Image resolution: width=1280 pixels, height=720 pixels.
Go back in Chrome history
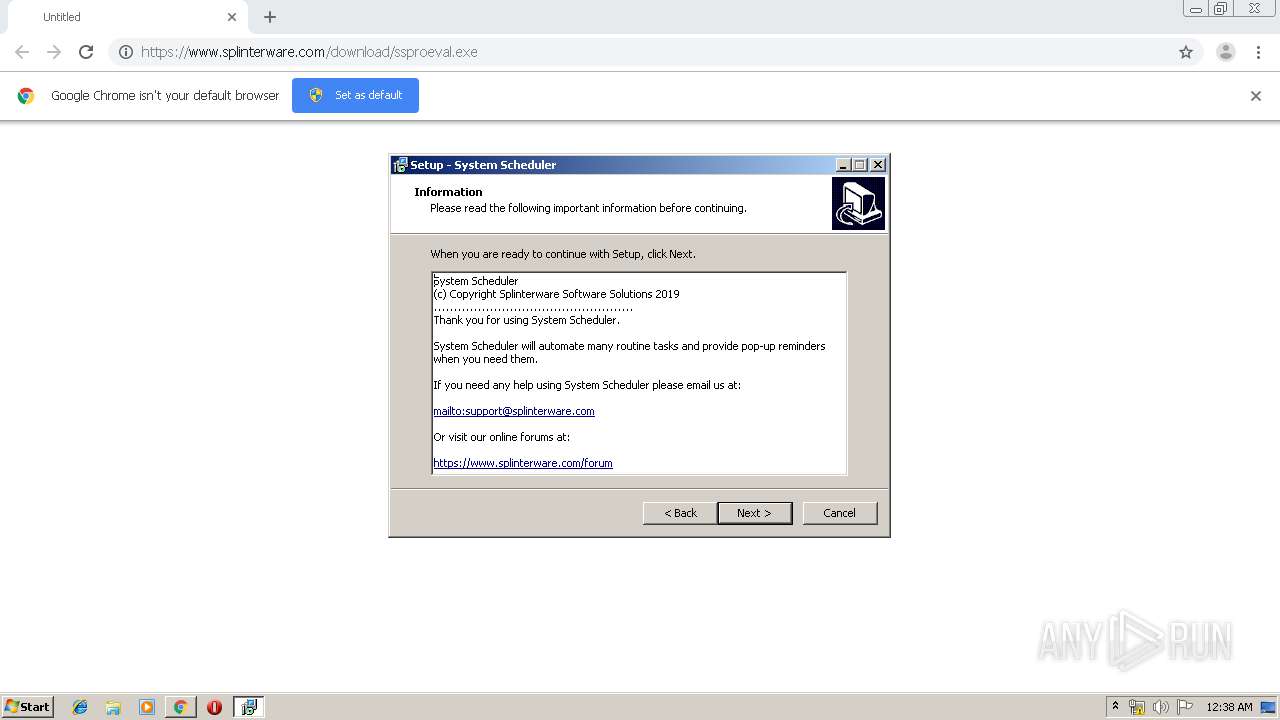[22, 52]
